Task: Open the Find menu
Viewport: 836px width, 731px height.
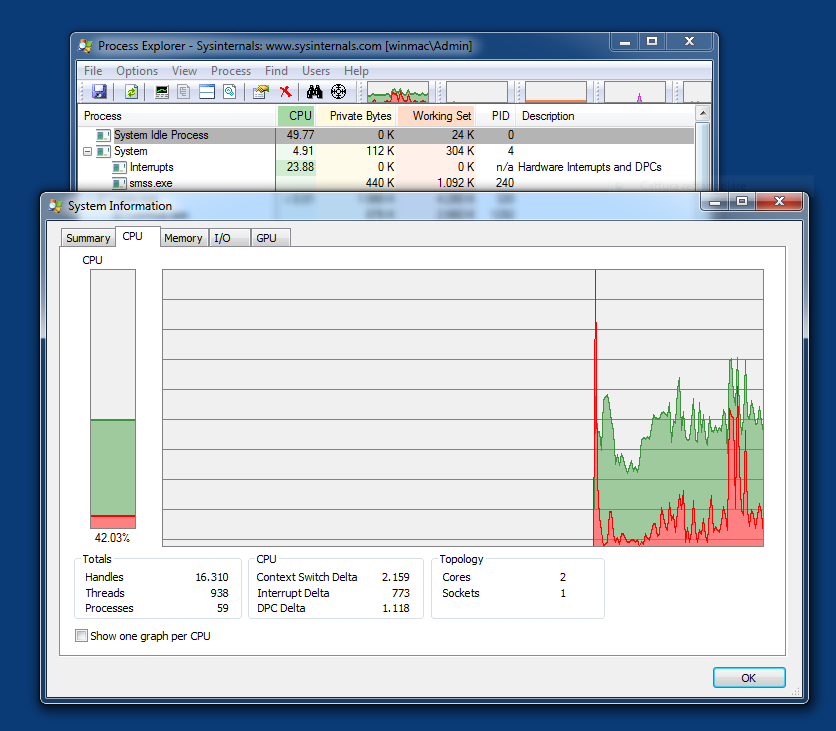Action: (276, 71)
